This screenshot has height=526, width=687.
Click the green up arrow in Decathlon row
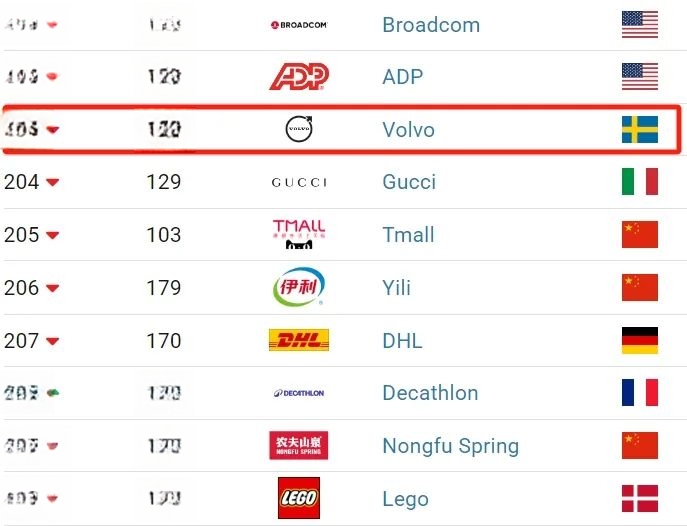53,393
